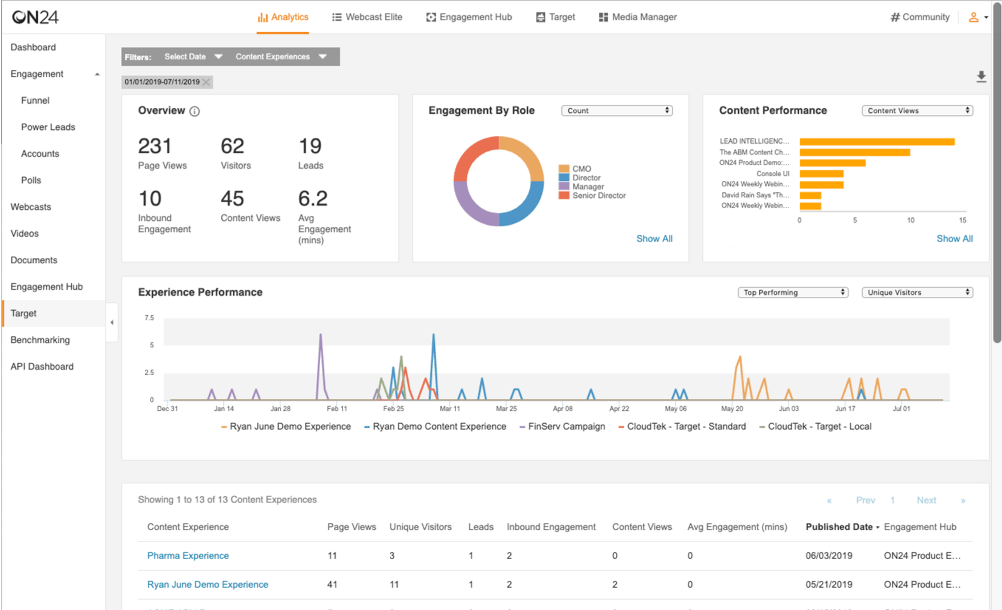Image resolution: width=1002 pixels, height=610 pixels.
Task: Click Show All in Content Performance
Action: click(955, 239)
